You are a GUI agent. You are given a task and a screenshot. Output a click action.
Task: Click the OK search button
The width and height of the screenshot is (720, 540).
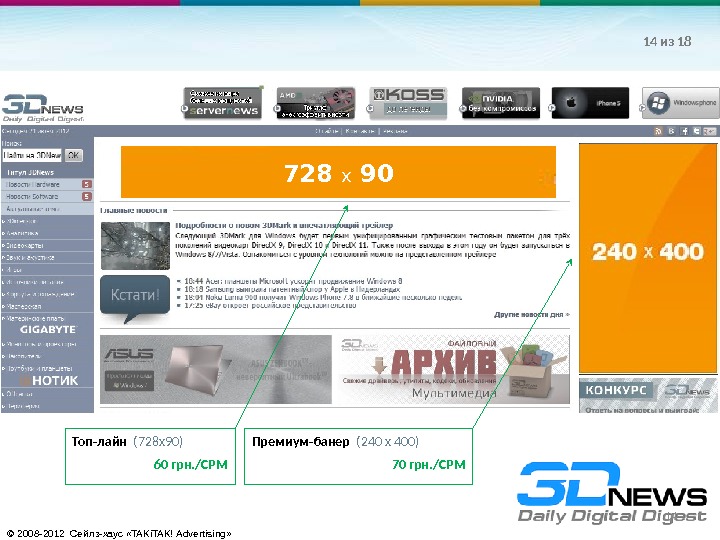(73, 155)
